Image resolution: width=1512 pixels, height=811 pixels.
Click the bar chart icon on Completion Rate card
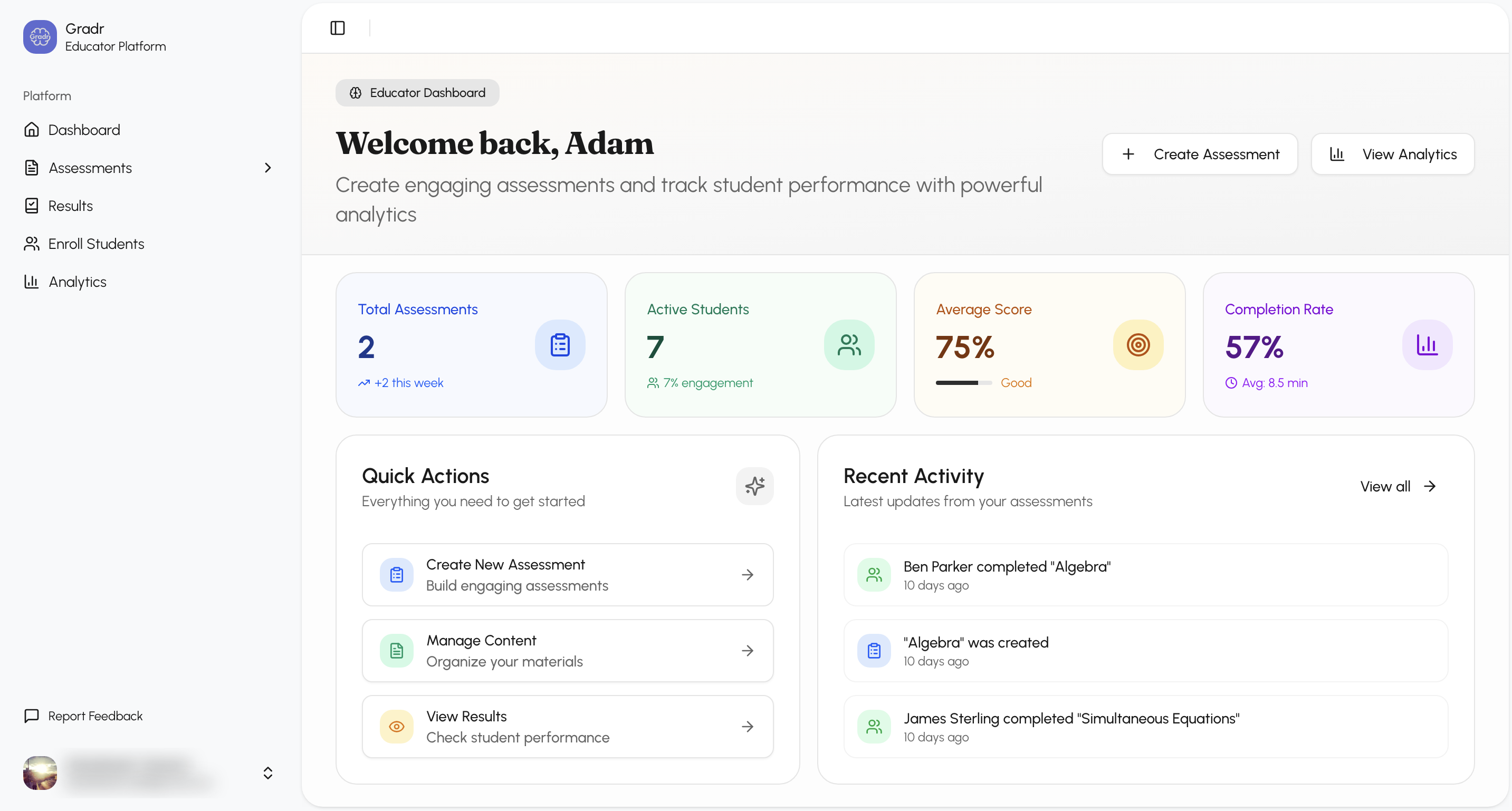pos(1427,344)
